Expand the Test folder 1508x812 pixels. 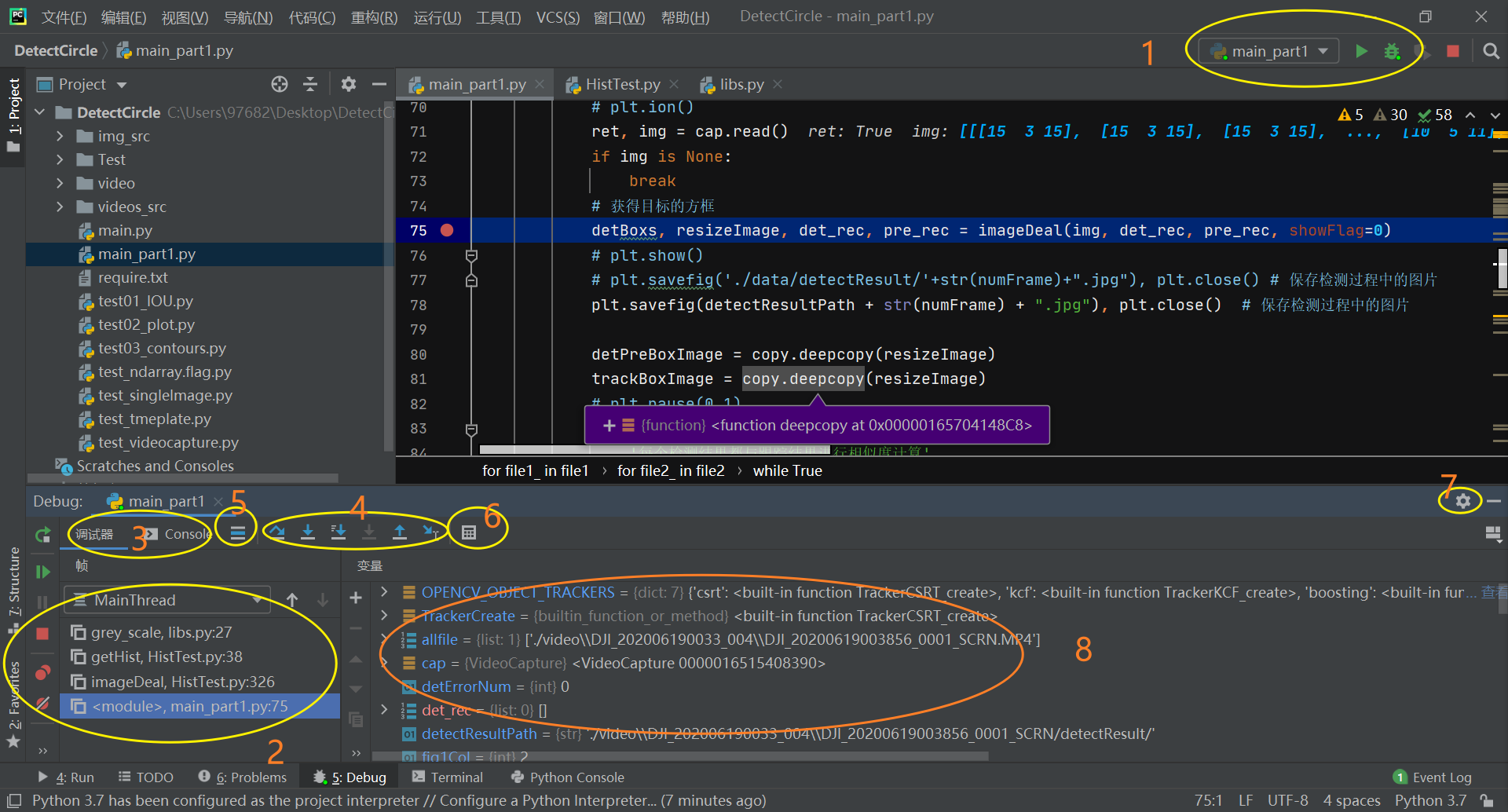click(x=60, y=159)
